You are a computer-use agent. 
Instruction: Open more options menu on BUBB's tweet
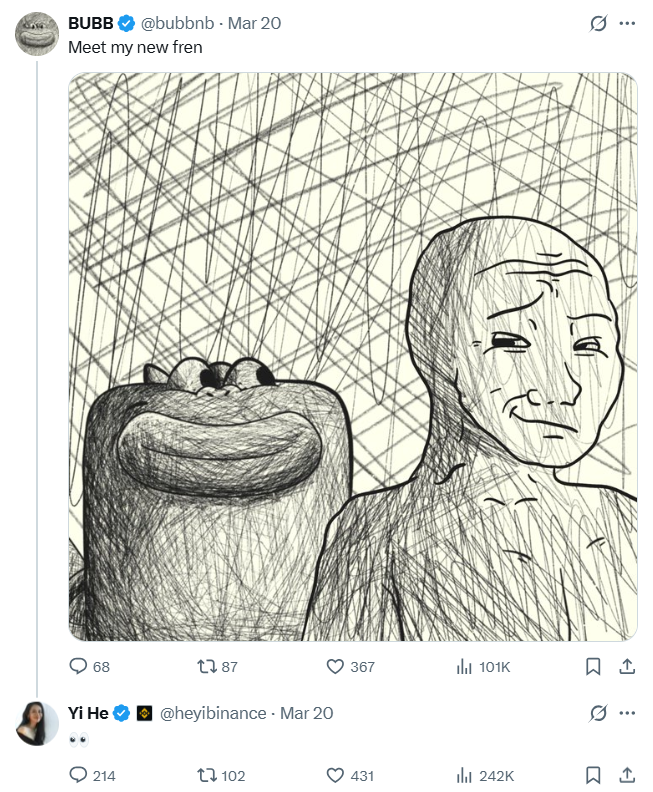(627, 23)
